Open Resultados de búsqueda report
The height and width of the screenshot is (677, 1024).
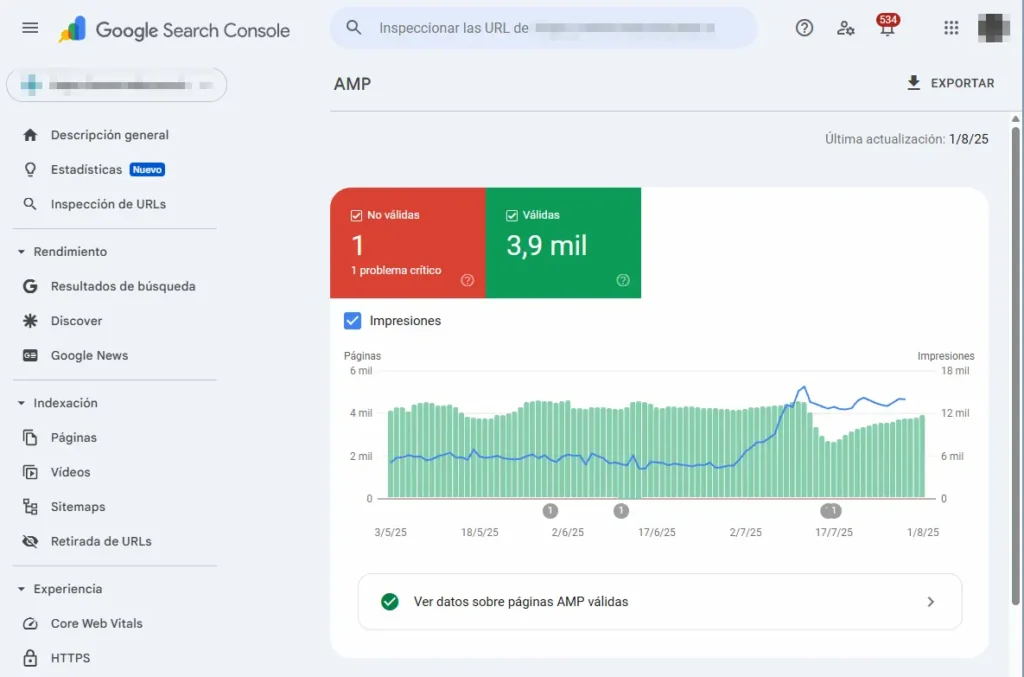[x=123, y=286]
